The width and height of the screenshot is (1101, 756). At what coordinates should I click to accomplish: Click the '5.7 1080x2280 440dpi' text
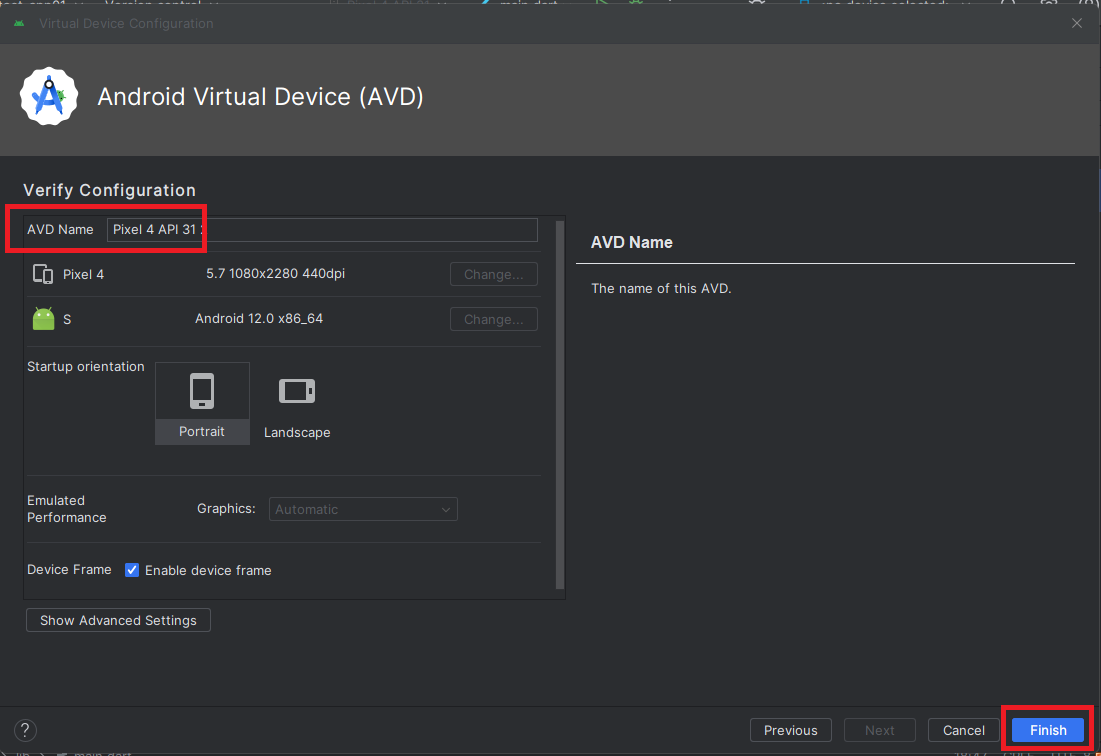tap(275, 274)
